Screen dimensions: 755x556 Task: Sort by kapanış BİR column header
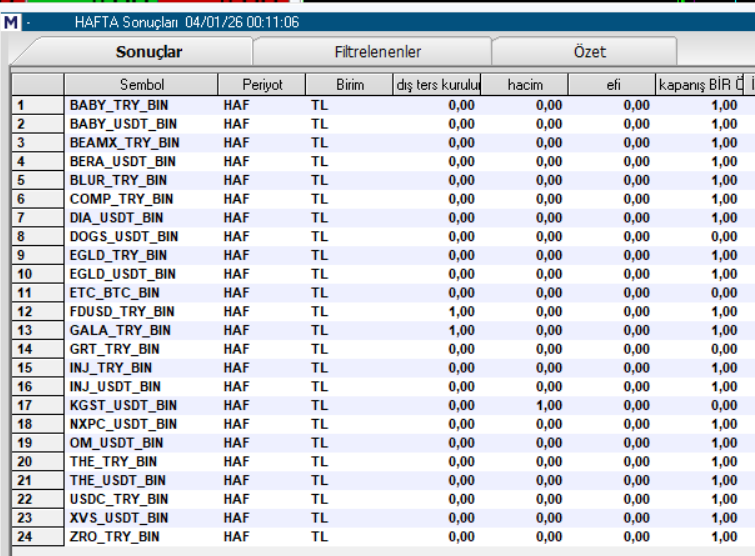[x=700, y=85]
